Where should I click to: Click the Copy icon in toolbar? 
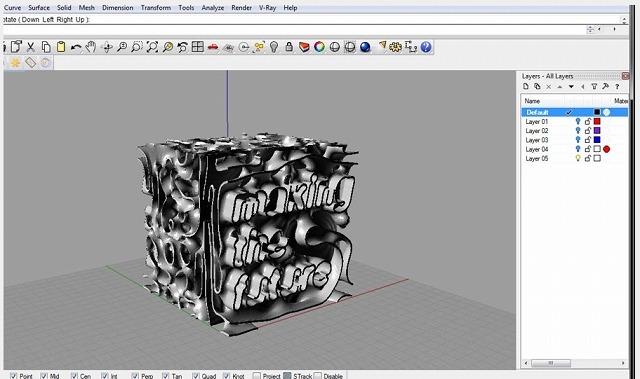[46, 47]
